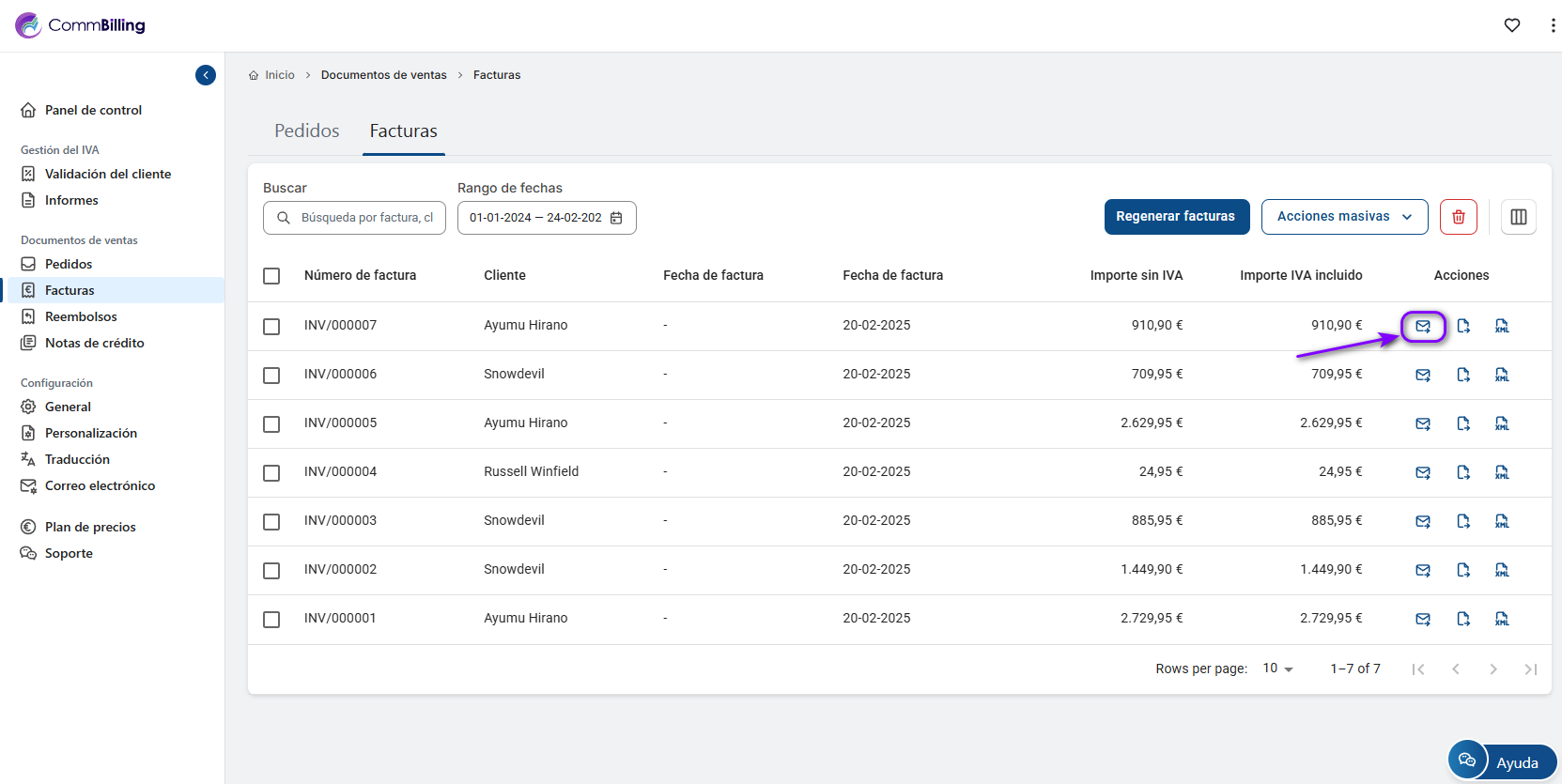Open Notas de crédito in sidebar

coord(94,343)
